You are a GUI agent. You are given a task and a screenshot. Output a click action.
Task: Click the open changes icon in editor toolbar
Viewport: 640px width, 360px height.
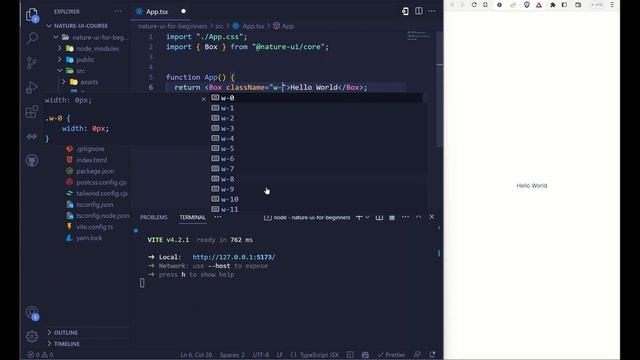pyautogui.click(x=405, y=11)
